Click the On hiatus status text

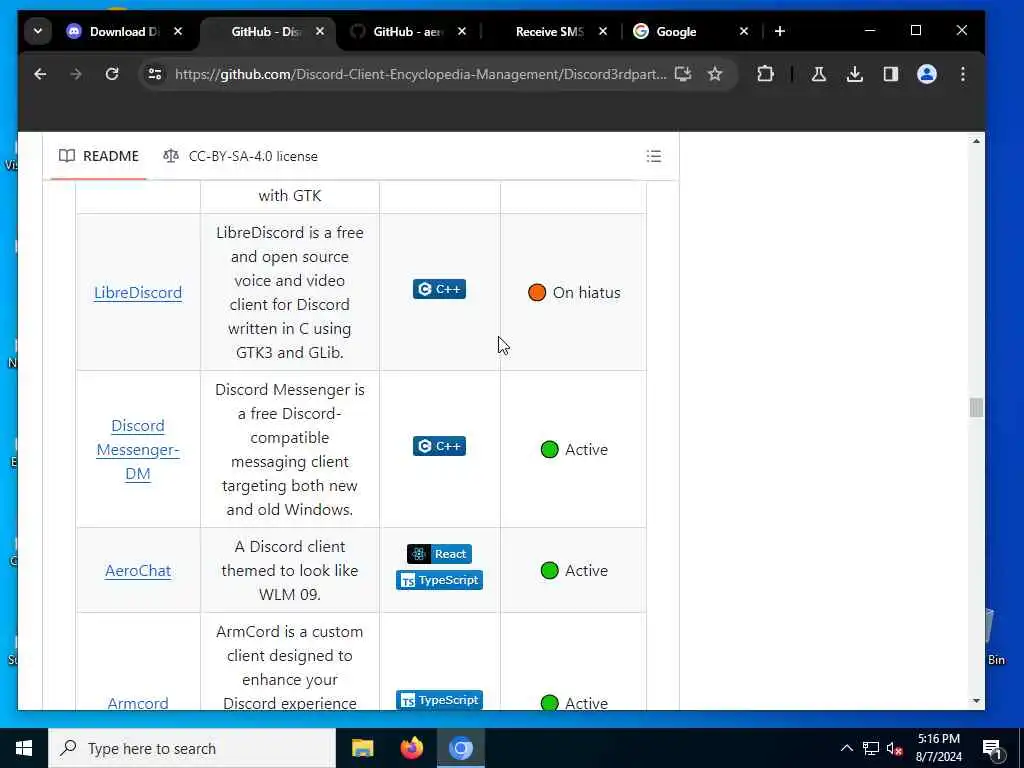pos(586,293)
